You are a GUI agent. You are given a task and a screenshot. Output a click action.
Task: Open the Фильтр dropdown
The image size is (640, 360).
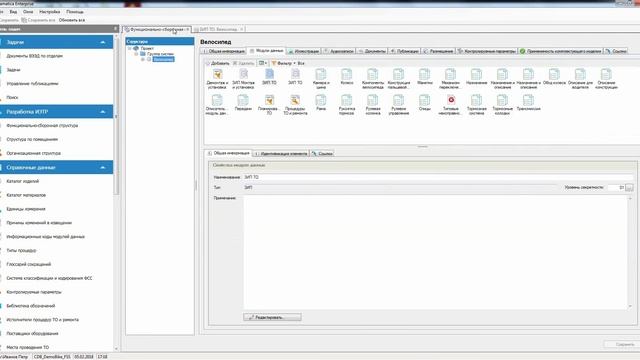284,63
